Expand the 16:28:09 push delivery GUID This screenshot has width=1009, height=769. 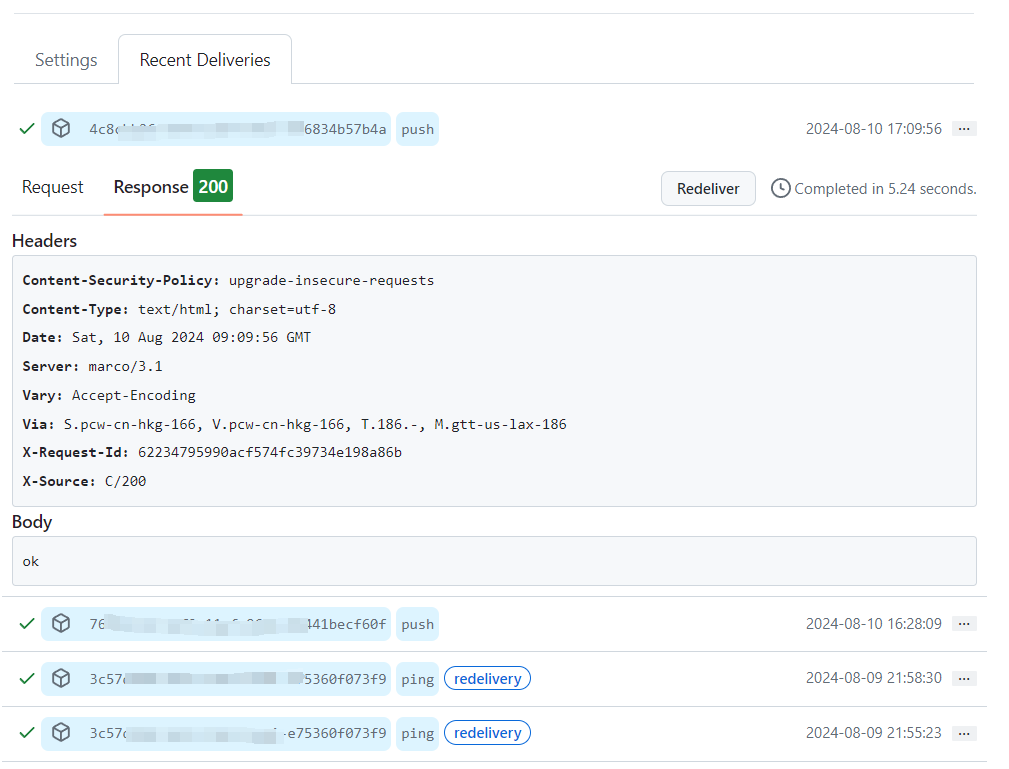[237, 624]
